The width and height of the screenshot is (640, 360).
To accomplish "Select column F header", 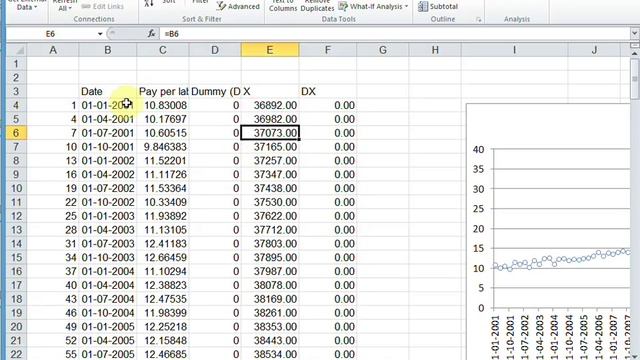I will [x=327, y=50].
